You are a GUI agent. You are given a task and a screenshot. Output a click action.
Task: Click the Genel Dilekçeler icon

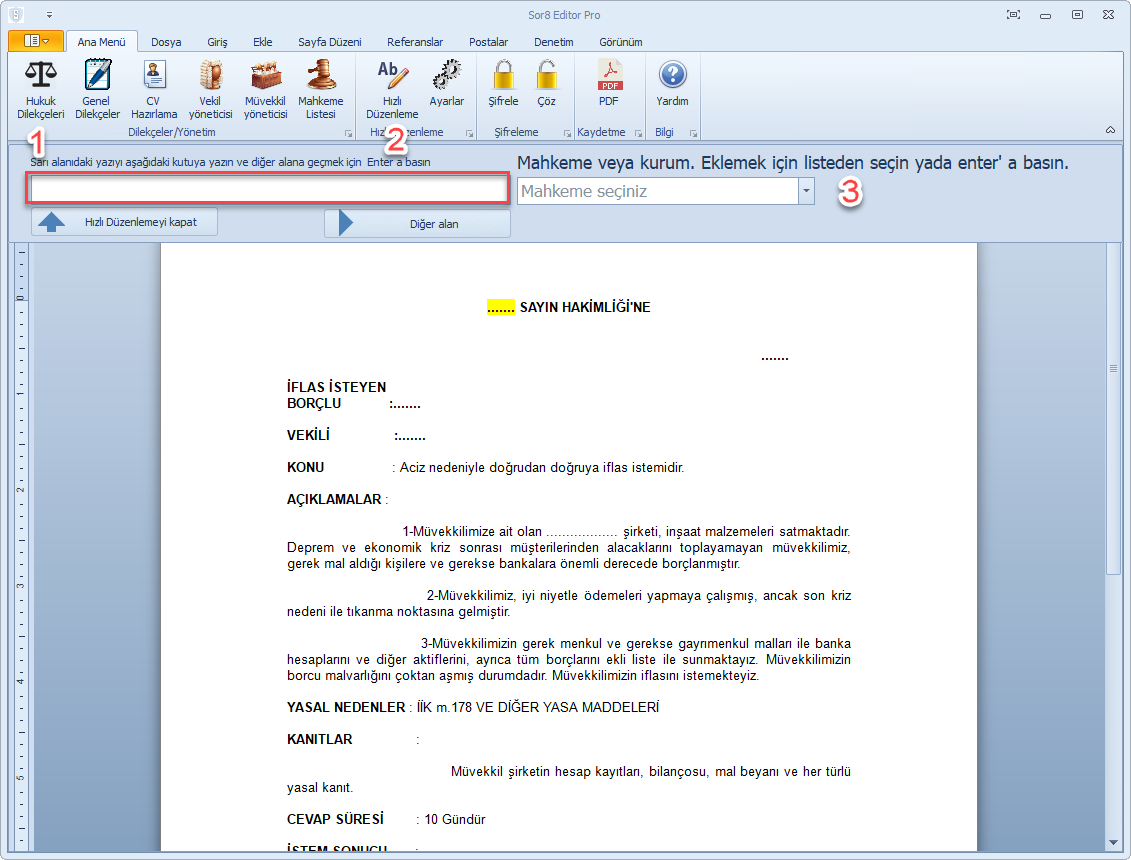pos(97,77)
